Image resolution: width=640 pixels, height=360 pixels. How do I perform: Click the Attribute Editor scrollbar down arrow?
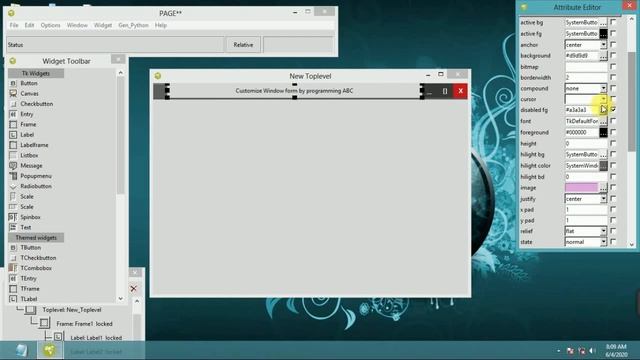coord(632,244)
